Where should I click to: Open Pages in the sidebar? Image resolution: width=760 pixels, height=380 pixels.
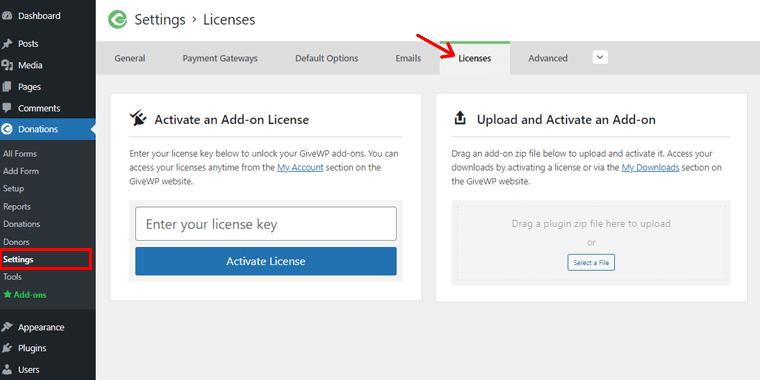pyautogui.click(x=29, y=87)
